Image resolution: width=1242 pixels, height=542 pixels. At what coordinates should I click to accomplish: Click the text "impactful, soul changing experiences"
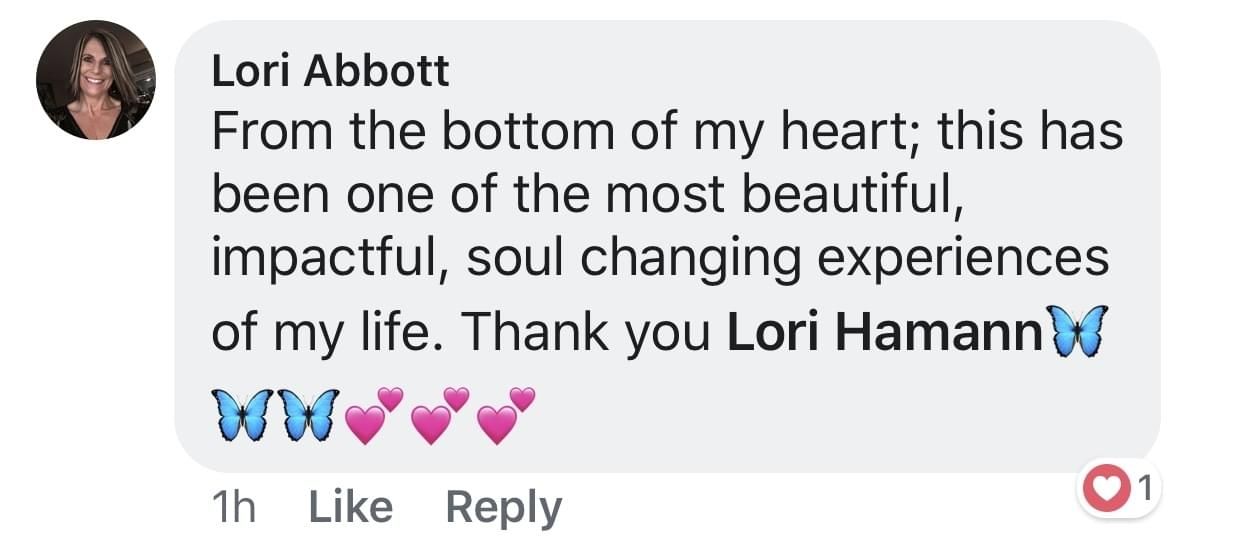pos(660,258)
